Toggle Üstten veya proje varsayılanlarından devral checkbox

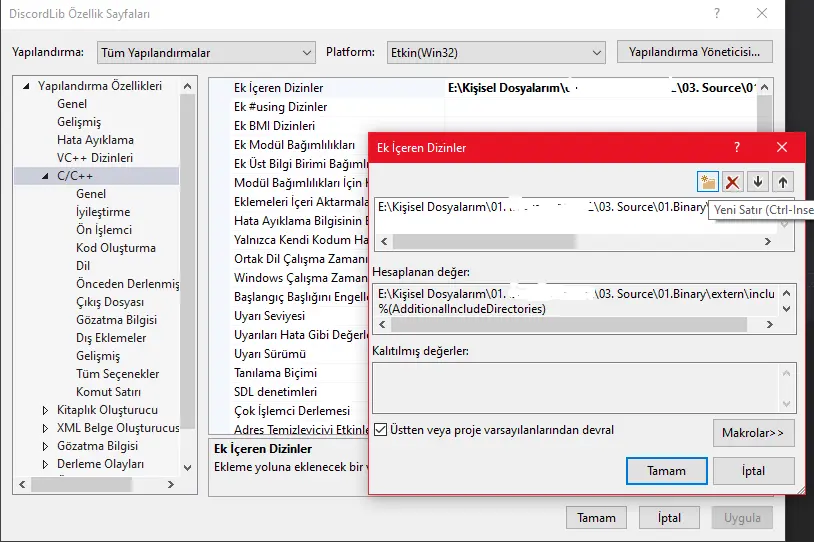coord(381,430)
